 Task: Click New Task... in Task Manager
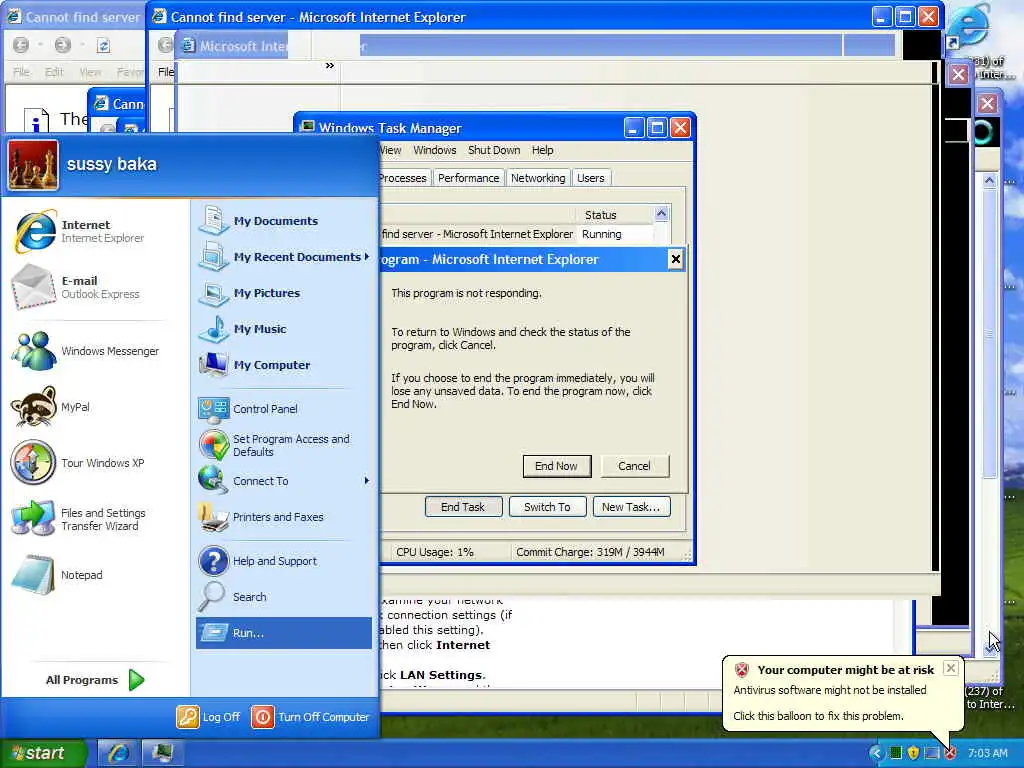click(632, 507)
